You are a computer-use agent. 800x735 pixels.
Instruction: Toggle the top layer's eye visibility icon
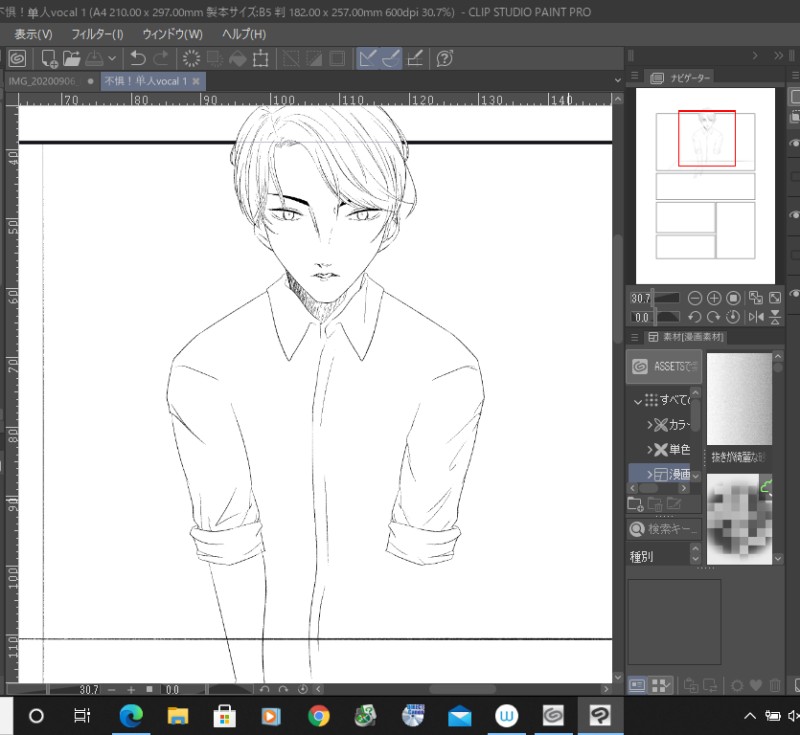pyautogui.click(x=794, y=144)
